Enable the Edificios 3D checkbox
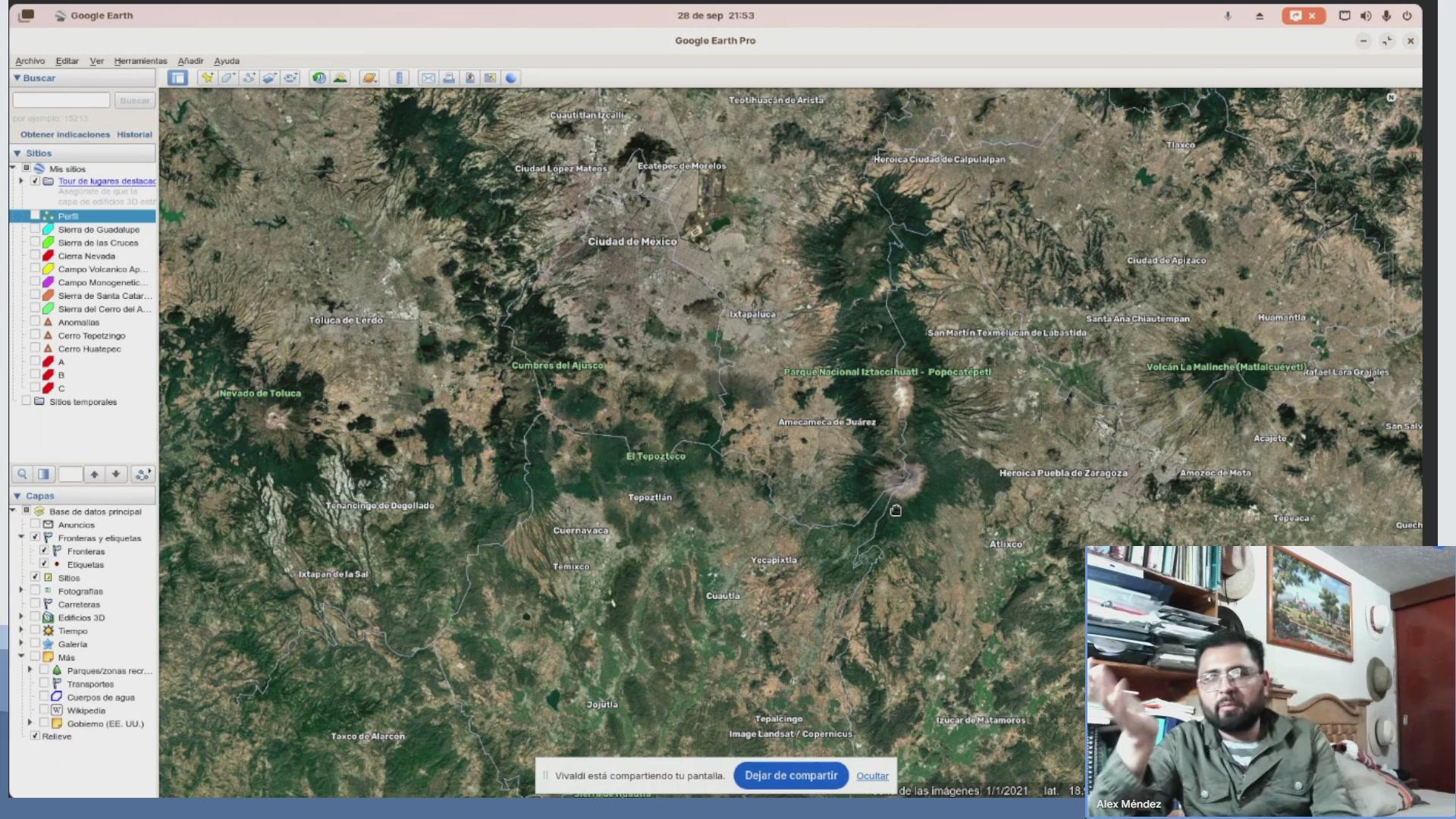Image resolution: width=1456 pixels, height=819 pixels. 35,617
